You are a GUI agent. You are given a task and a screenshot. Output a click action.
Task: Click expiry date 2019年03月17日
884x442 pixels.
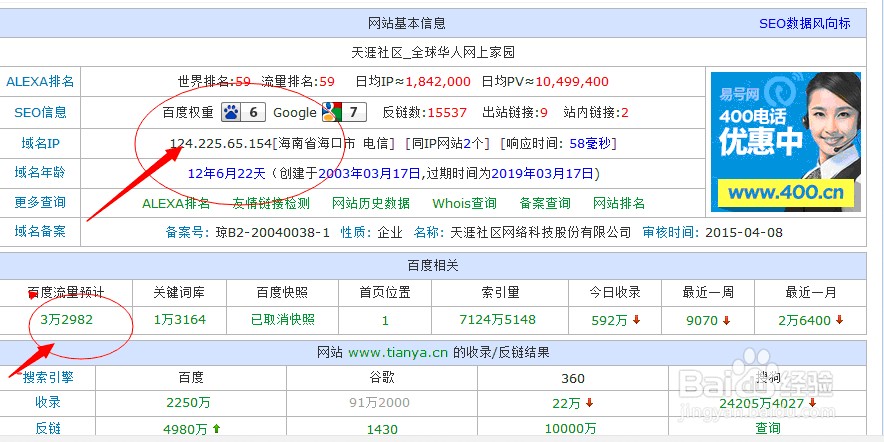tap(542, 173)
